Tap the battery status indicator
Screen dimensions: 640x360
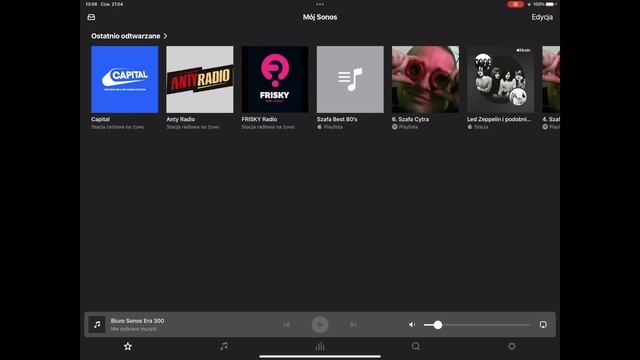coord(551,4)
